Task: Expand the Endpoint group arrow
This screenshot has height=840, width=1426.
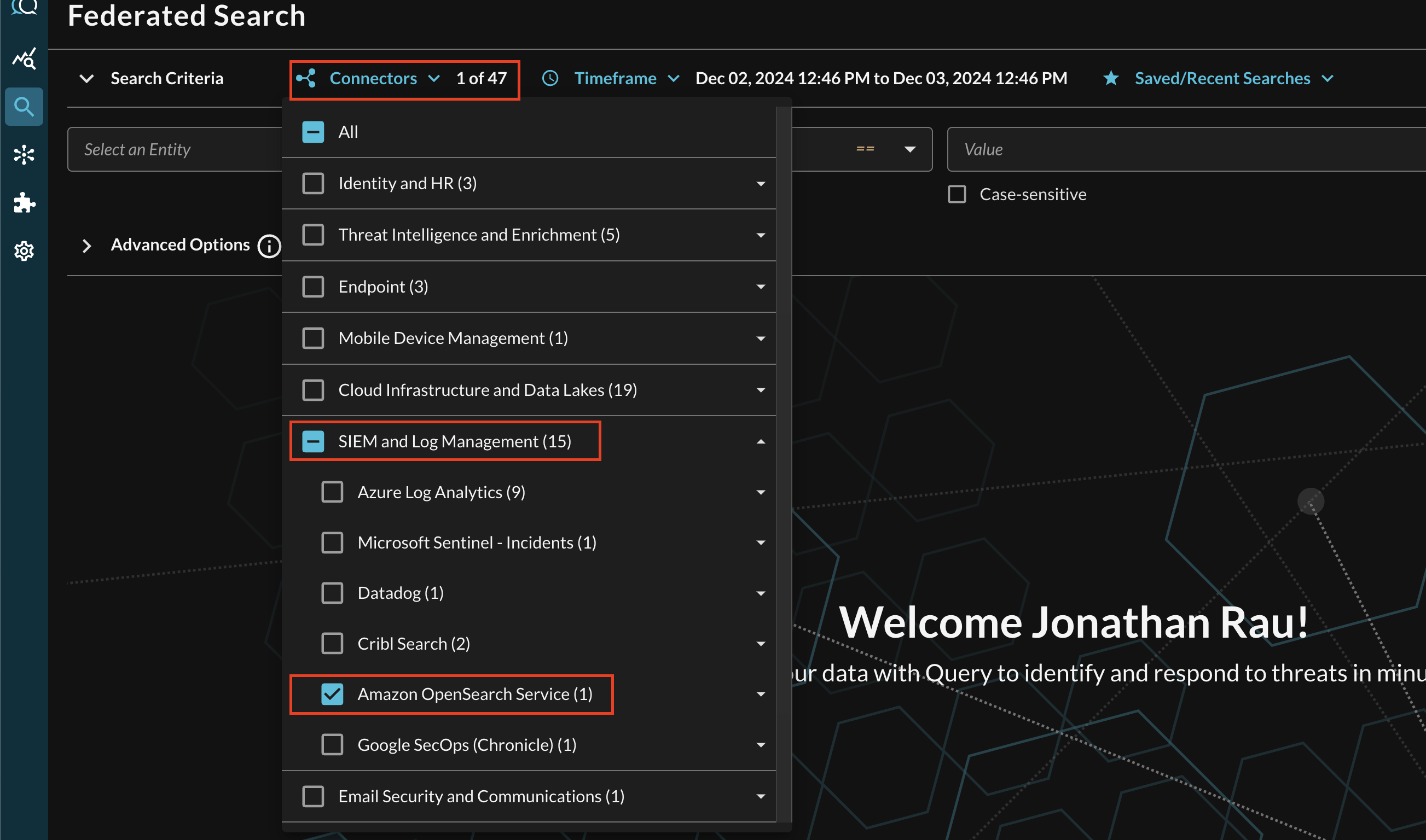Action: pyautogui.click(x=761, y=287)
